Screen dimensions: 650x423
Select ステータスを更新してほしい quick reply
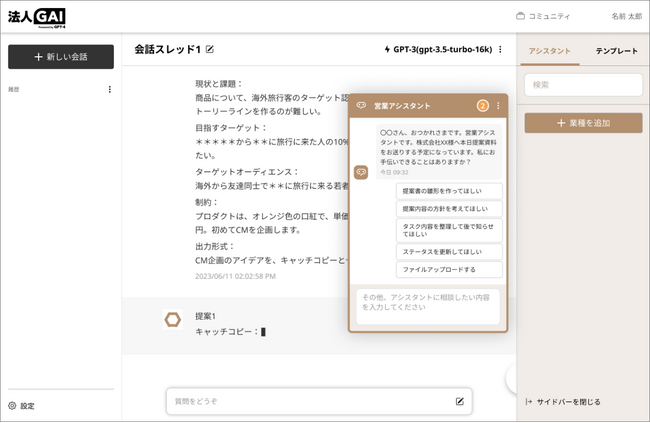(x=438, y=252)
